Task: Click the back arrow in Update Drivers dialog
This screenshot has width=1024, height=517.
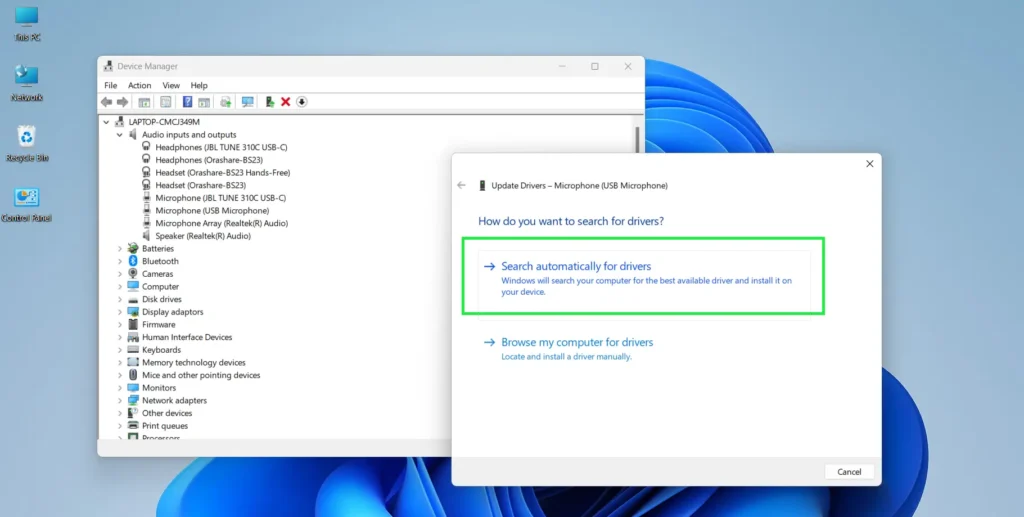Action: (461, 185)
